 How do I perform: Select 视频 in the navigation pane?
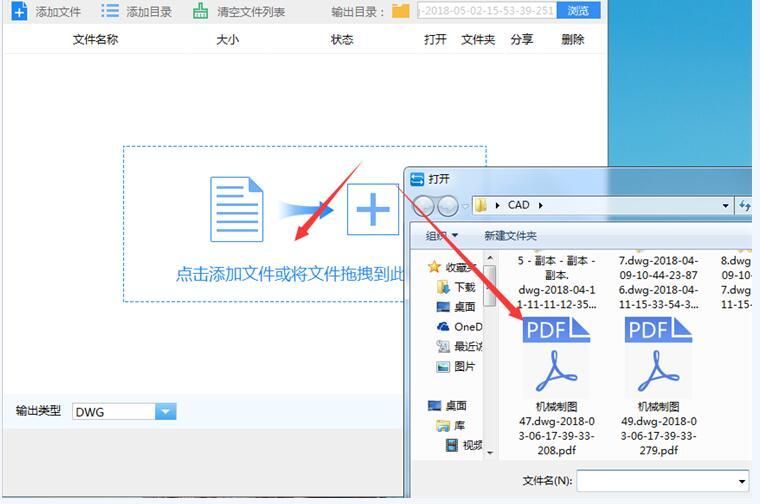pyautogui.click(x=464, y=445)
